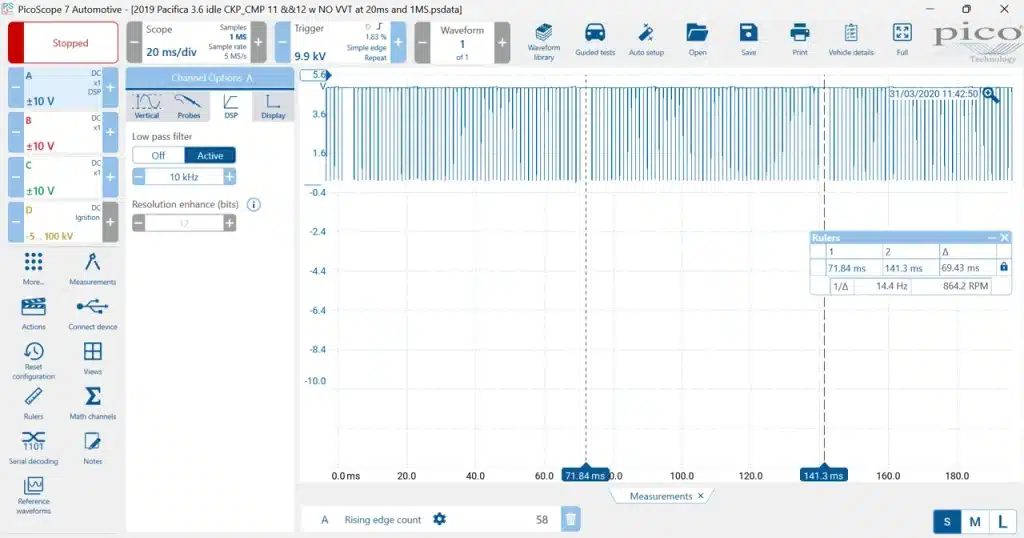Increase low pass filter 10 kHz frequency
The image size is (1024, 538).
(x=230, y=177)
